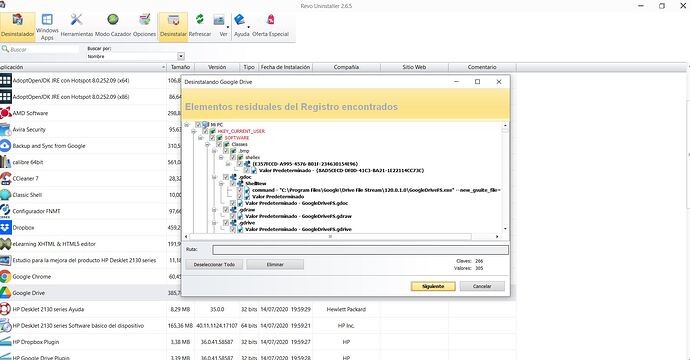Select eLearning XHTML & HTML5 editor icon
Image resolution: width=690 pixels, height=360 pixels.
pos(5,244)
